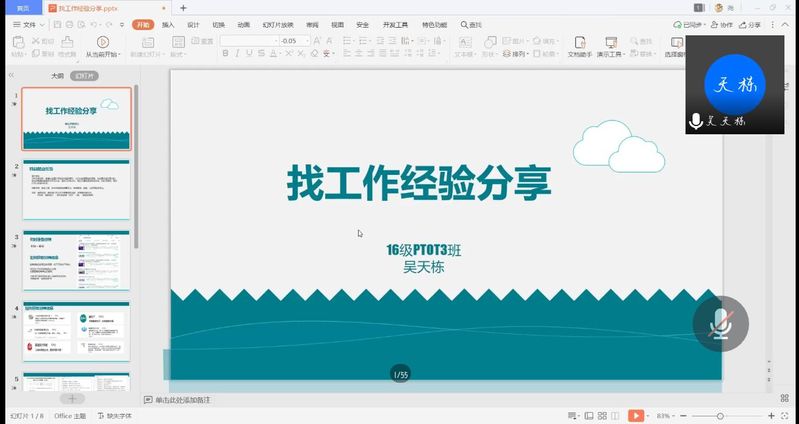This screenshot has width=799, height=424.
Task: Switch to the 插入 ribbon tab
Action: point(168,24)
